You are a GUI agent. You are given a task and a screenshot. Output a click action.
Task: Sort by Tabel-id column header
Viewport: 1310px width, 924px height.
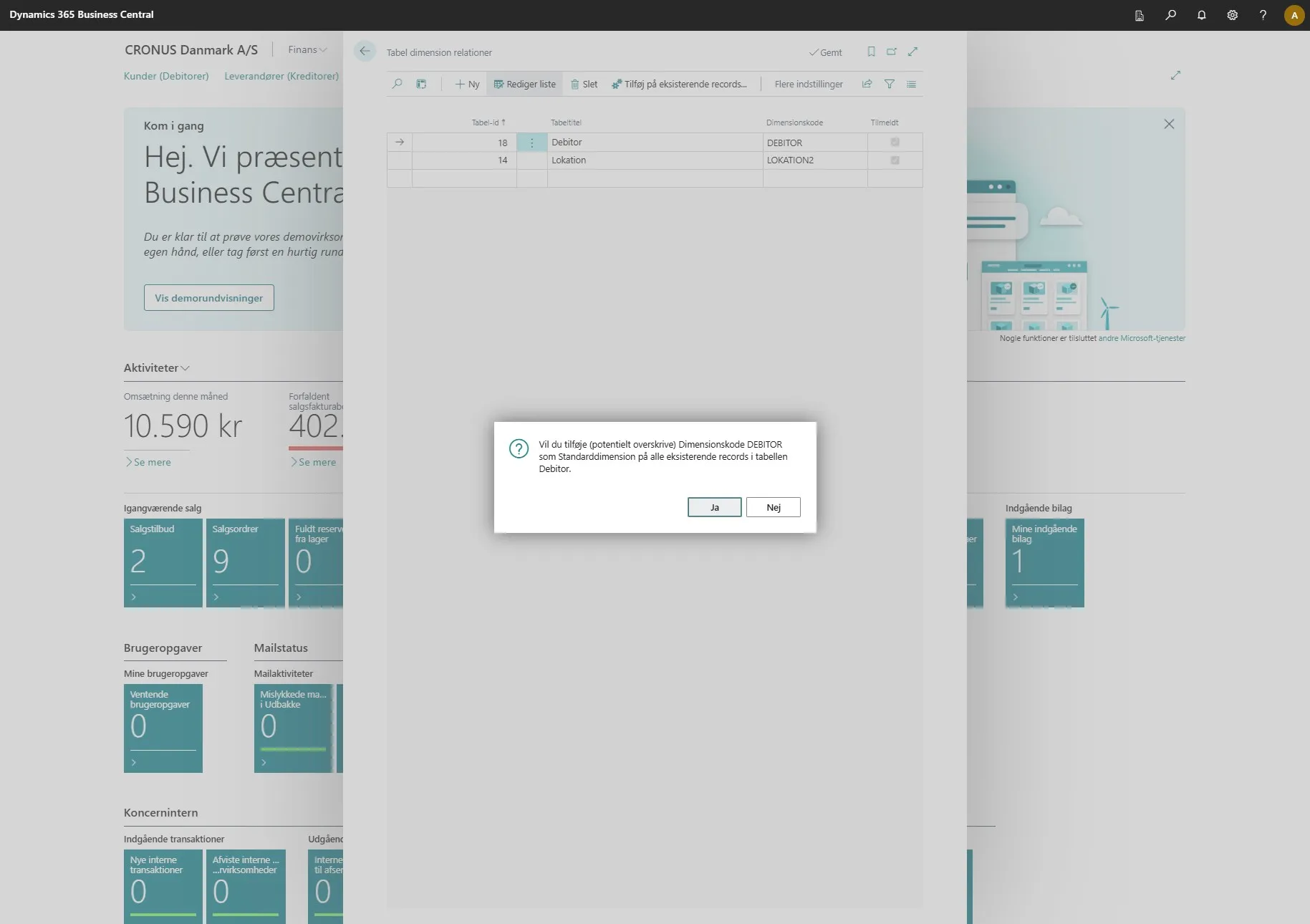[x=488, y=122]
